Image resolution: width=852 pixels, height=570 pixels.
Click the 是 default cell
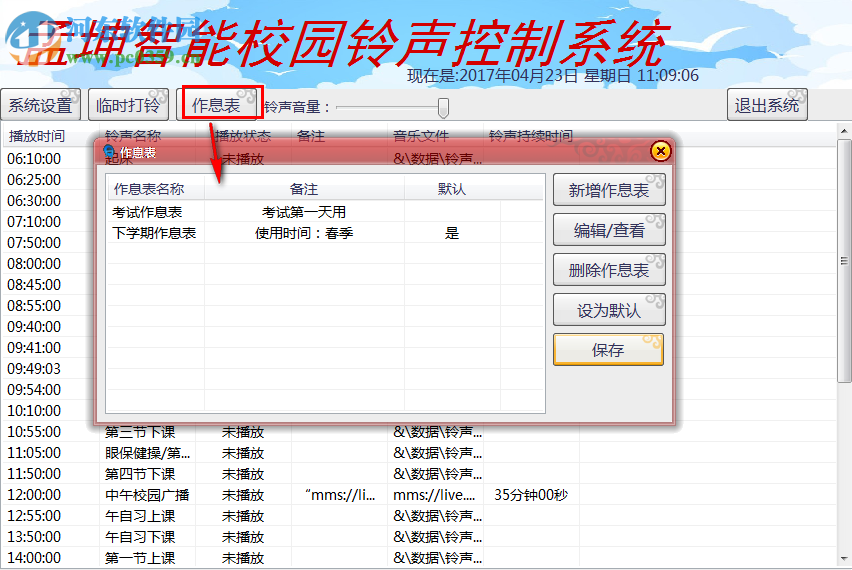tap(452, 233)
